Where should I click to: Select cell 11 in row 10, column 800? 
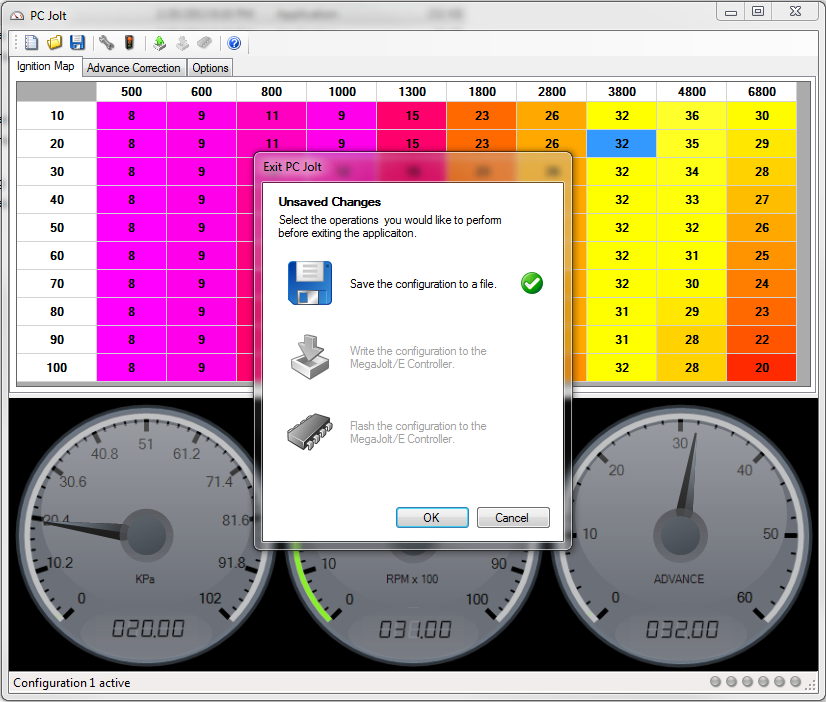click(x=272, y=116)
